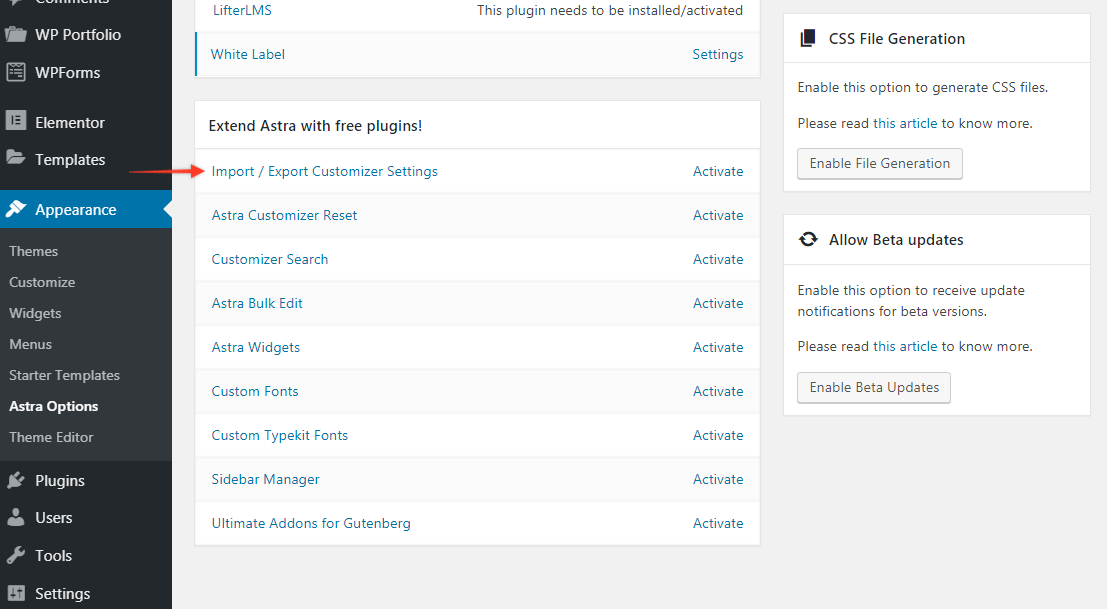Select the Astra Options submenu item

click(54, 406)
